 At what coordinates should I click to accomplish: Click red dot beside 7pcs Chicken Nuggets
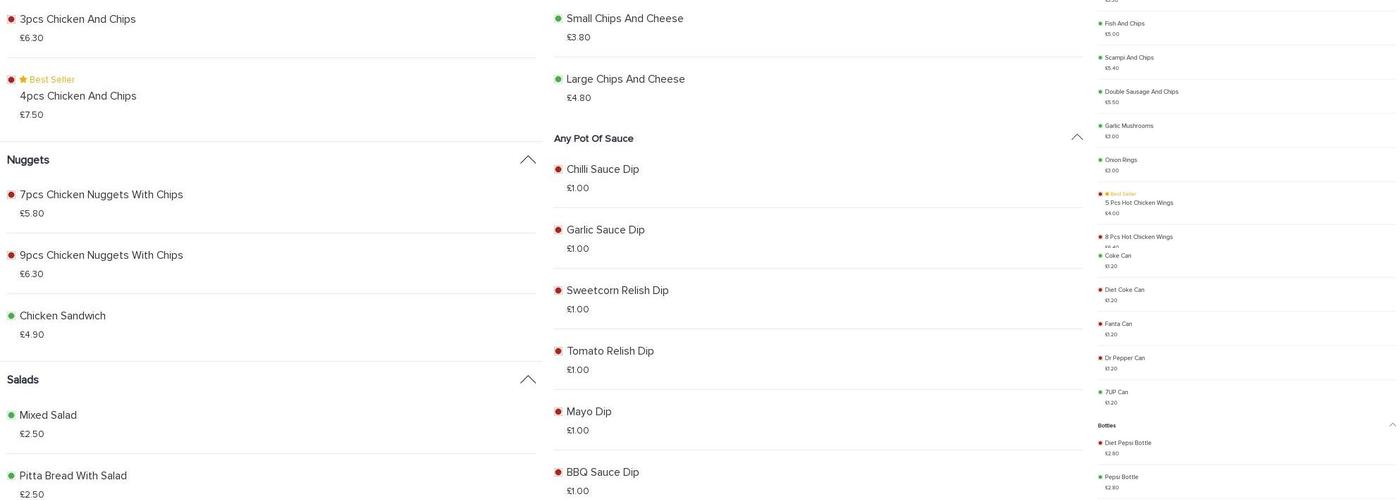tap(11, 195)
